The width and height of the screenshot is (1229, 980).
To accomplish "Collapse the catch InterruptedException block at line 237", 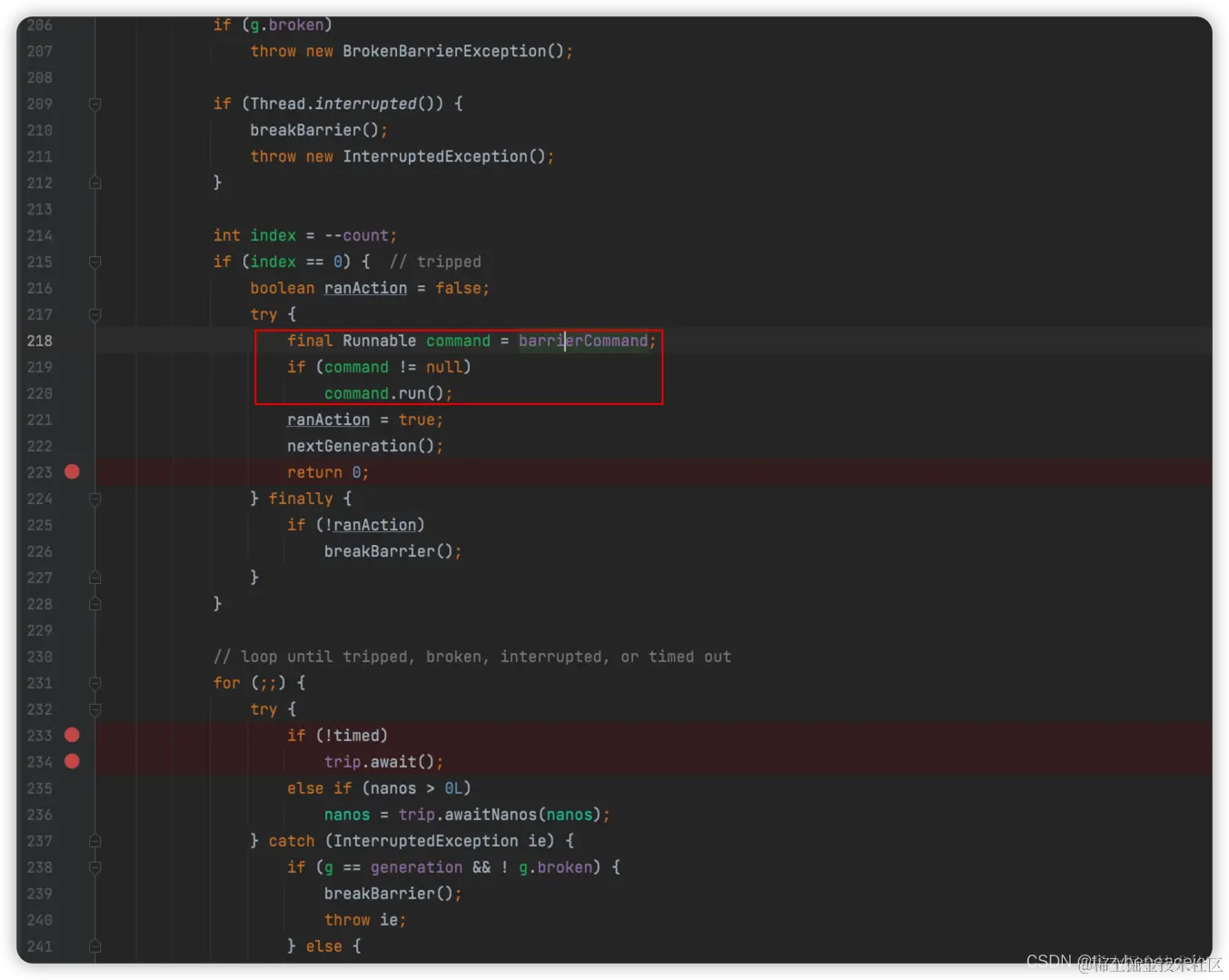I will coord(94,841).
